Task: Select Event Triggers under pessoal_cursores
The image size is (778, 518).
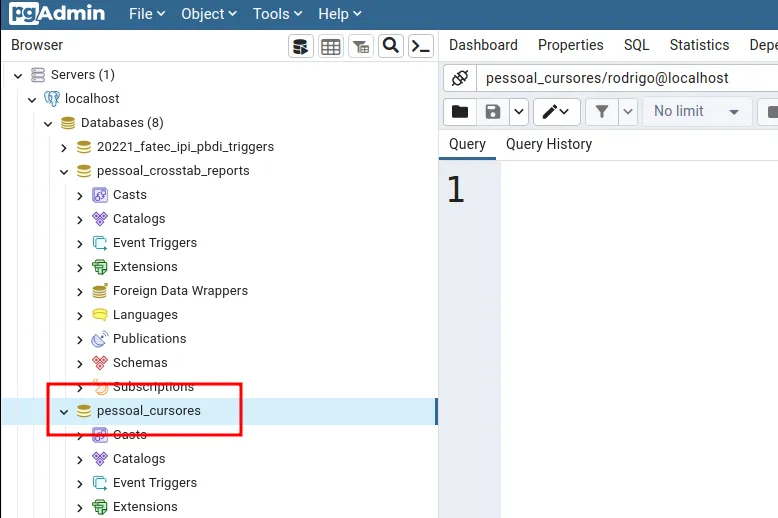Action: (x=155, y=483)
